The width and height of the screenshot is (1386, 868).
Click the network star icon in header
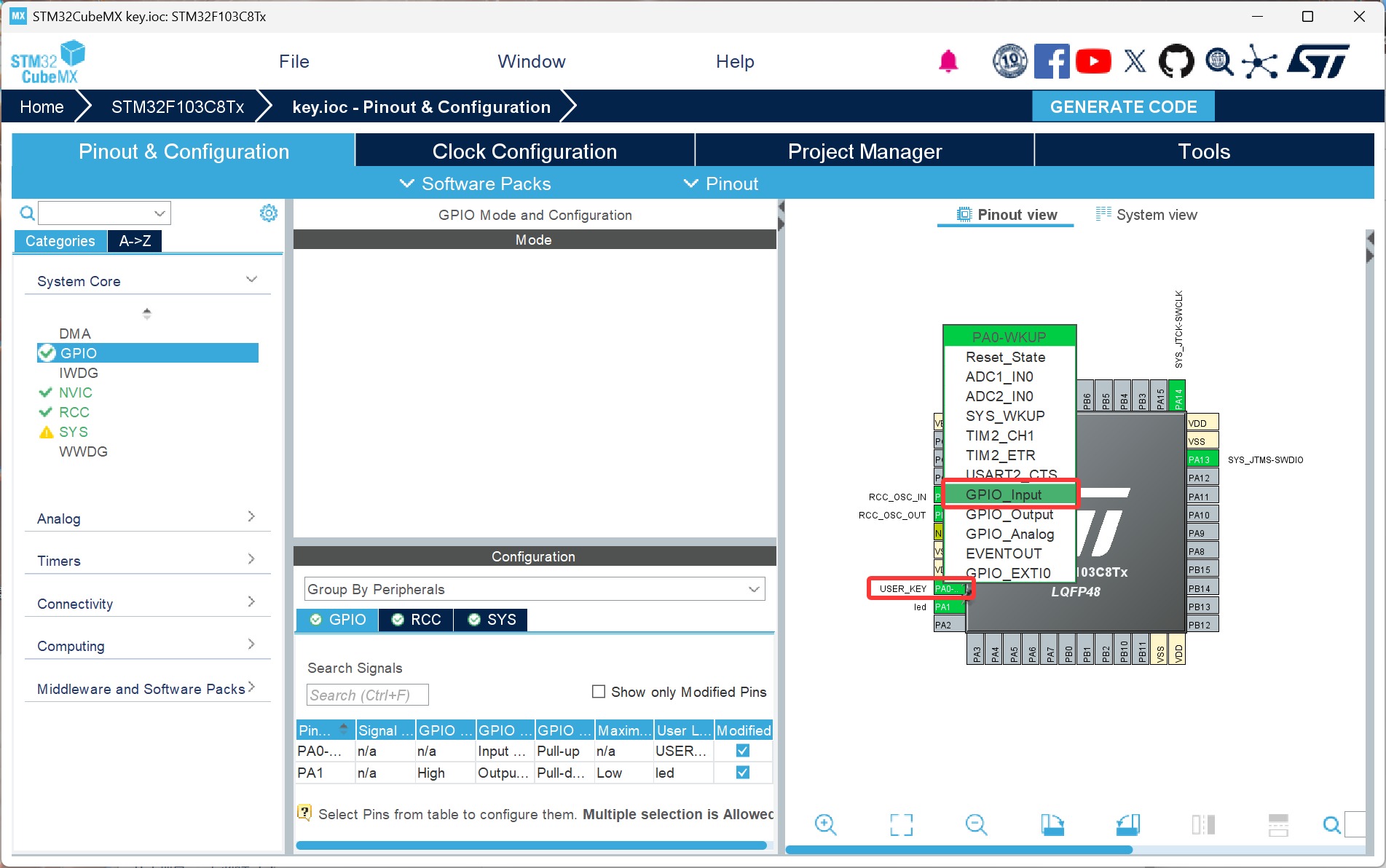[1260, 61]
